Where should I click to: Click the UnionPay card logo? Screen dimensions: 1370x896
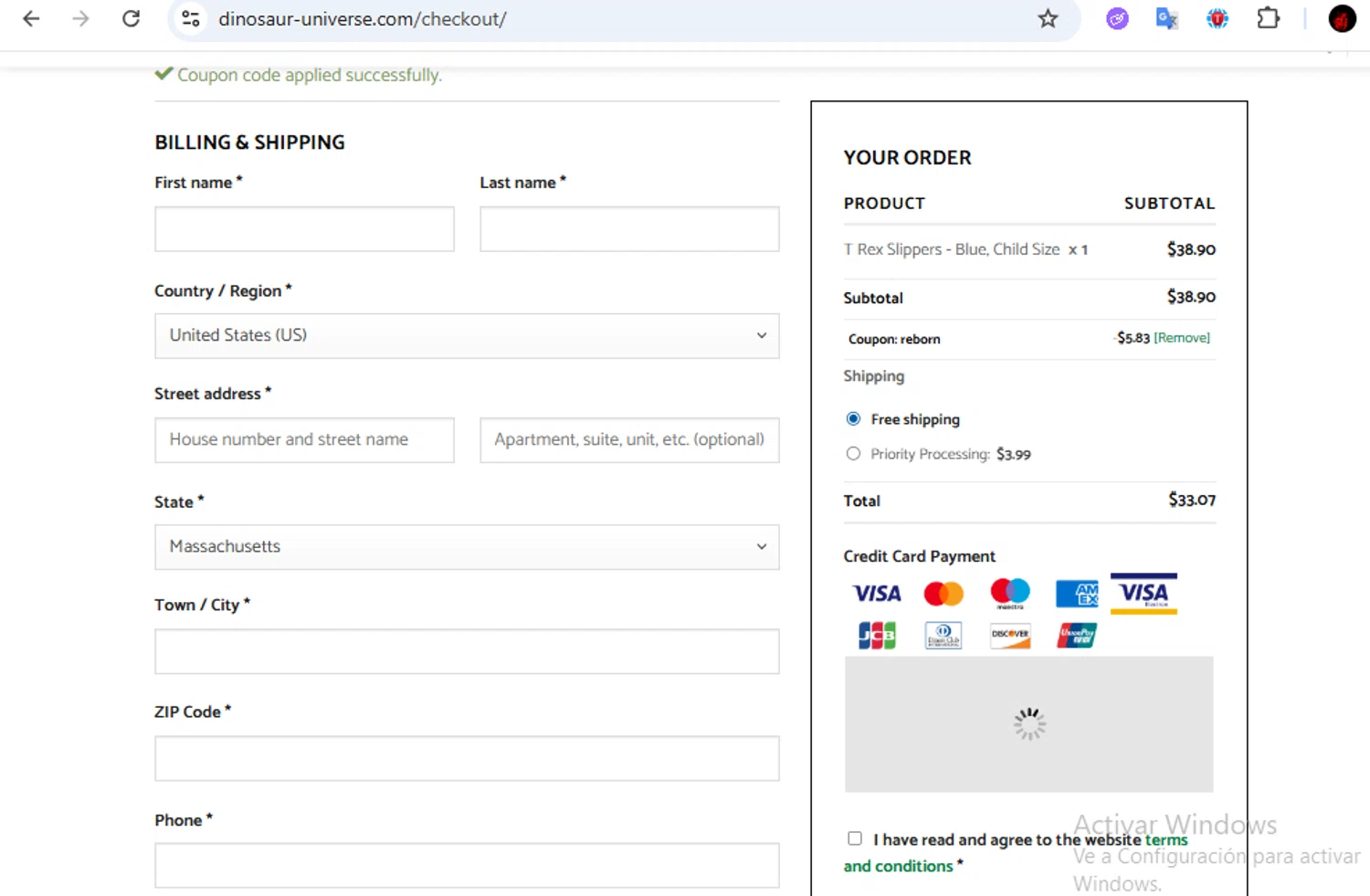click(1077, 636)
